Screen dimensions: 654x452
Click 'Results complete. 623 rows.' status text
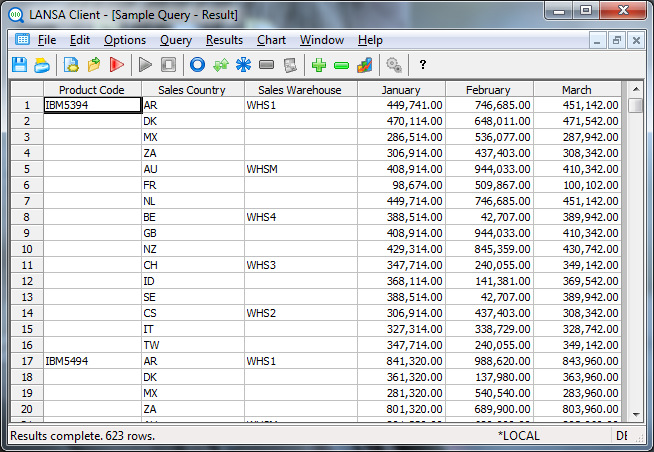[83, 436]
